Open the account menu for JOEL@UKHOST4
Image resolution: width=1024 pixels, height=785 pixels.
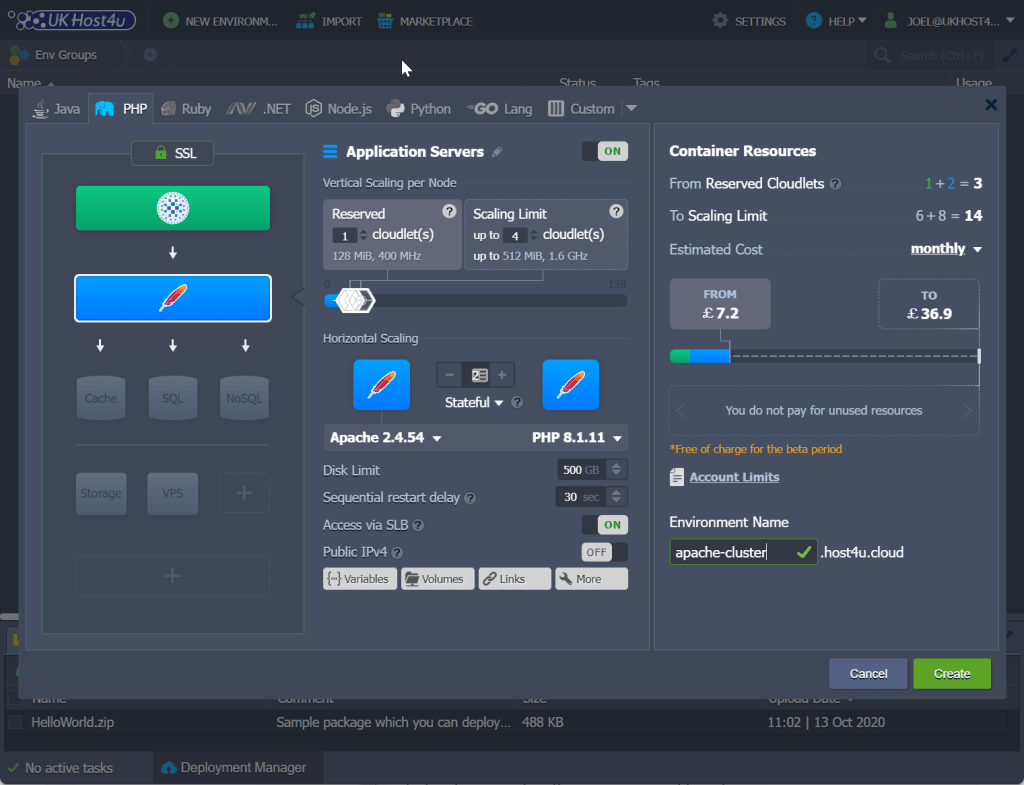[x=948, y=21]
